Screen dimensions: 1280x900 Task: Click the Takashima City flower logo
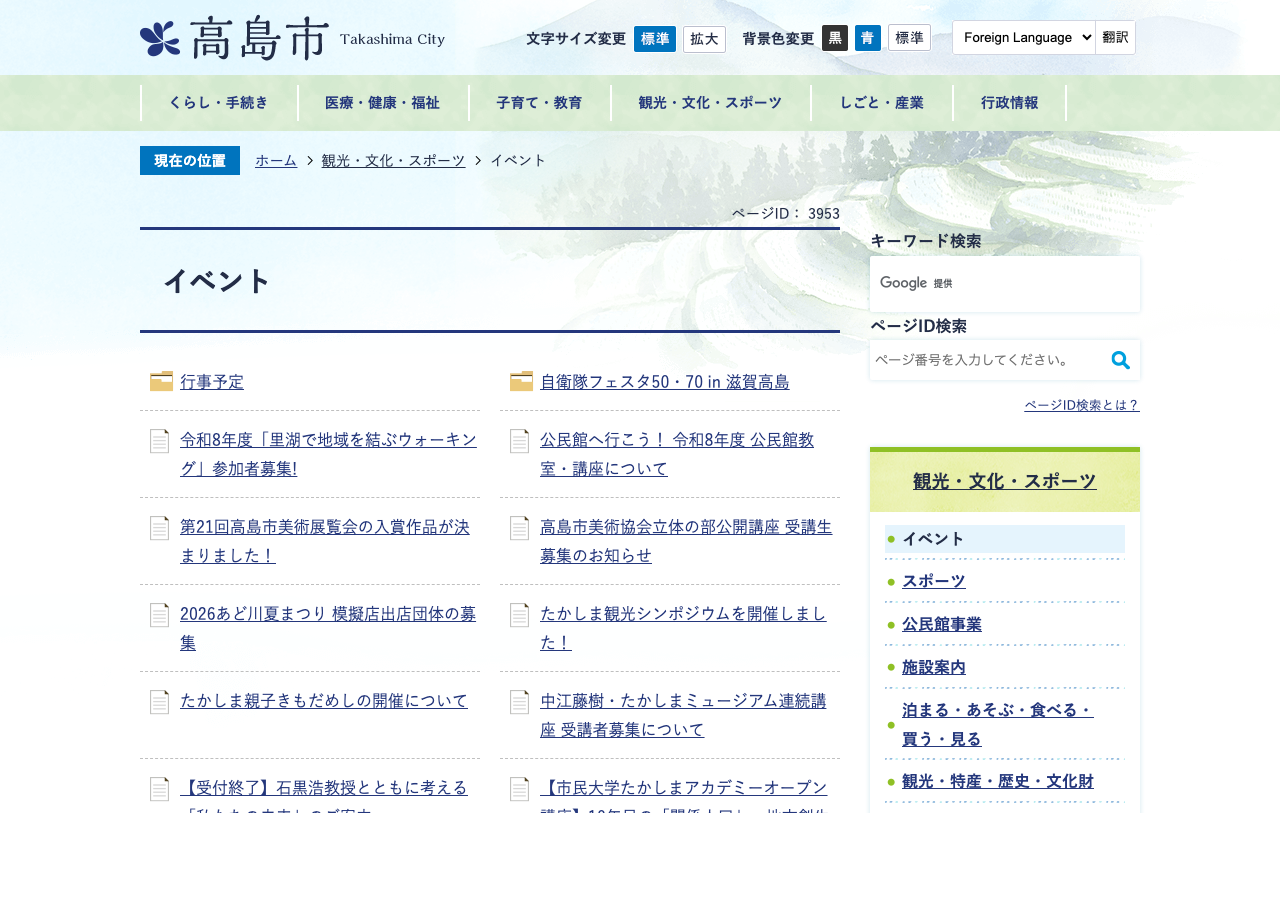point(160,39)
